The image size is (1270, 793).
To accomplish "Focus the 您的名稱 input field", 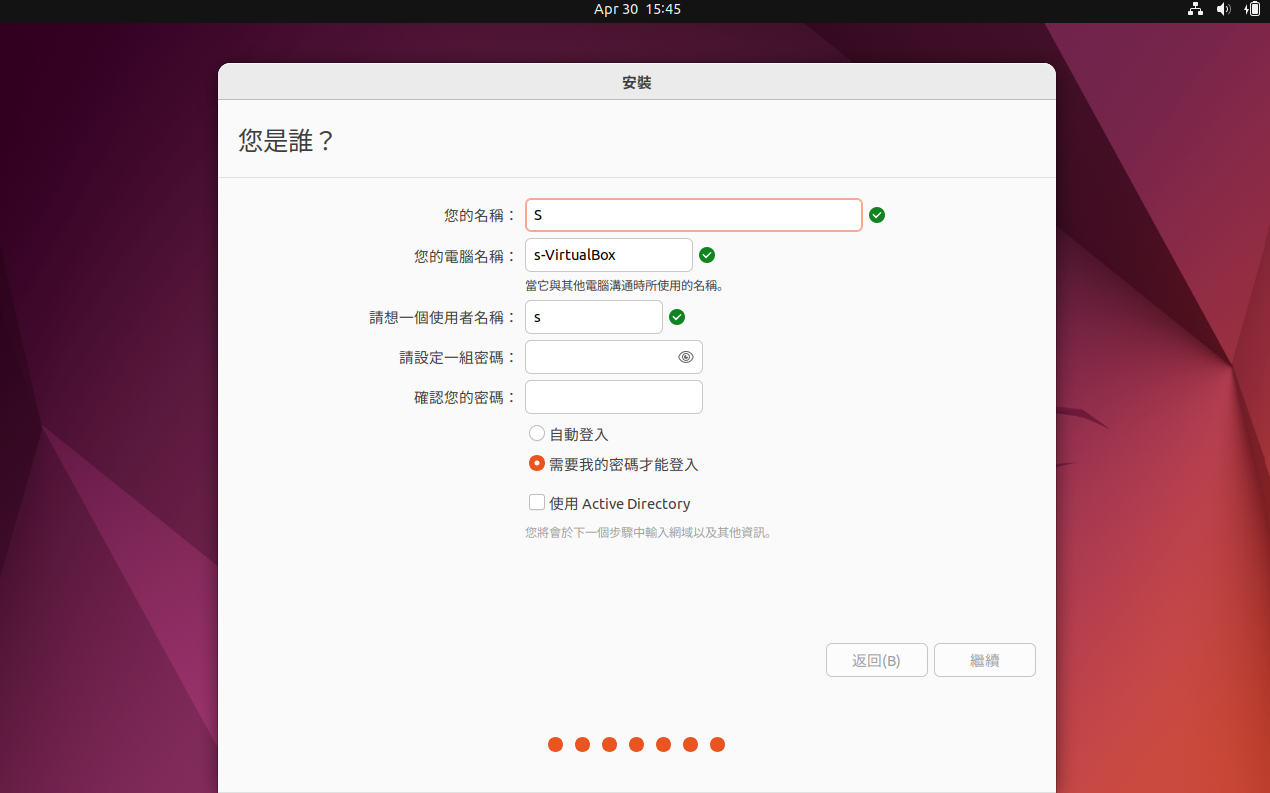I will pyautogui.click(x=694, y=215).
